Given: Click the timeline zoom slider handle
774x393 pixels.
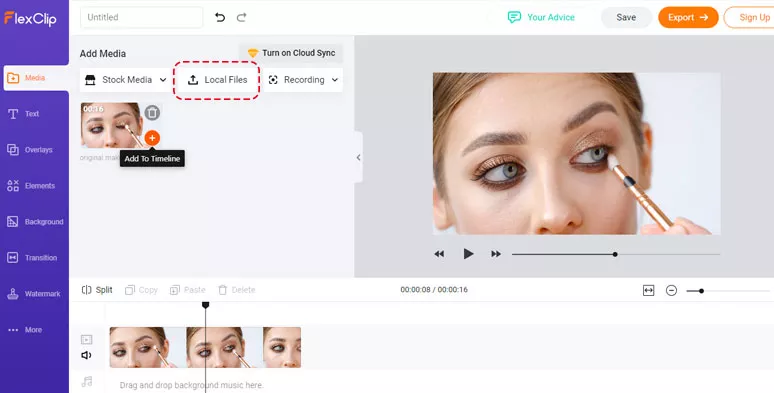Looking at the screenshot, I should 701,291.
